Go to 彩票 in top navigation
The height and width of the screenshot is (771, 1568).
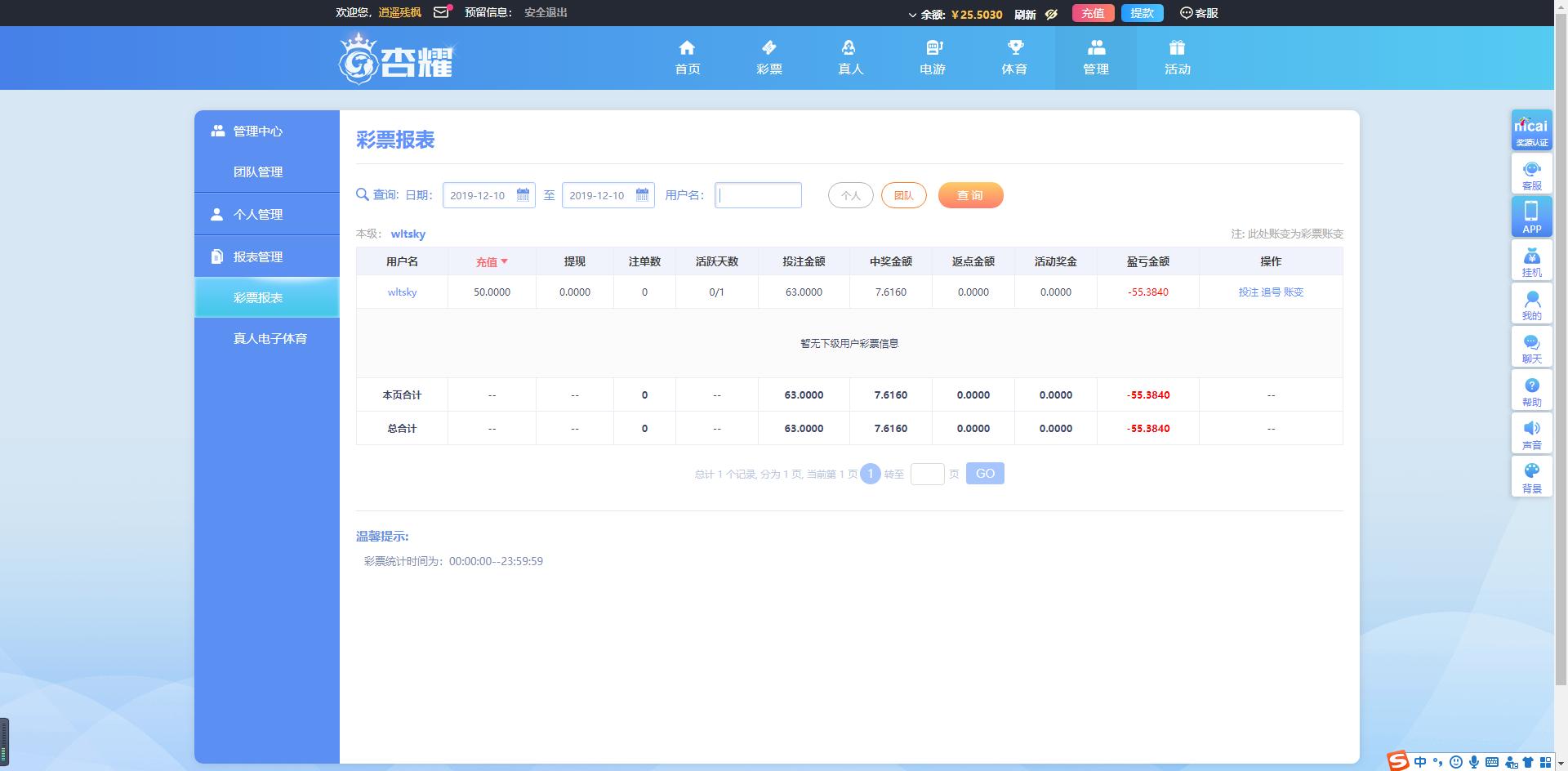click(x=768, y=57)
